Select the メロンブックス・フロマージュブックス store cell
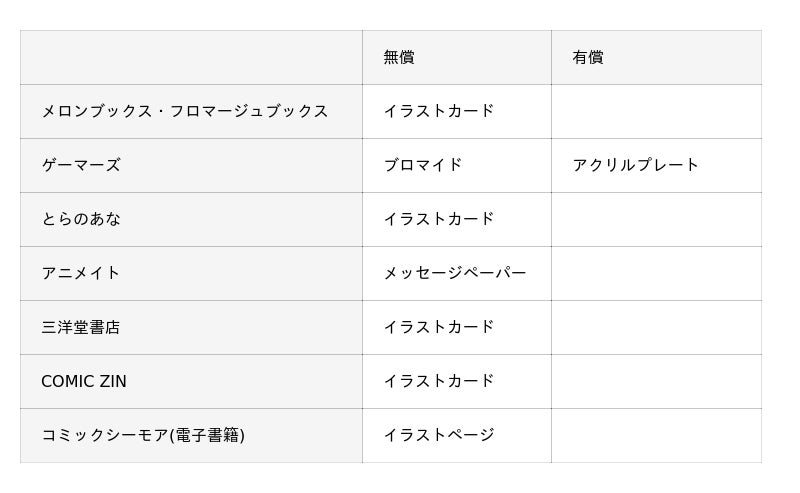Viewport: 800px width, 493px height. pos(185,111)
